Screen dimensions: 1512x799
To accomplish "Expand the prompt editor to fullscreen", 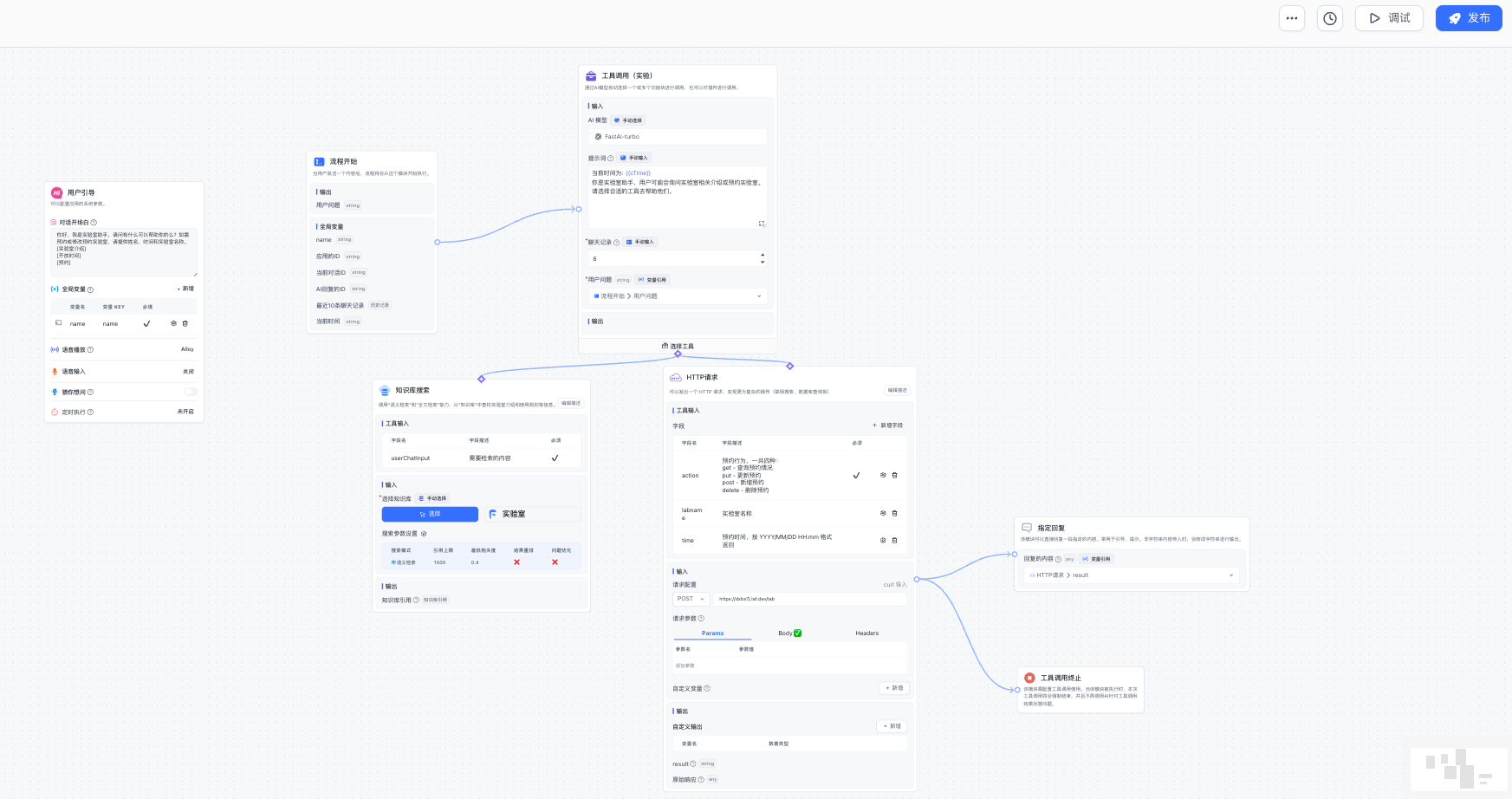I will coord(762,224).
